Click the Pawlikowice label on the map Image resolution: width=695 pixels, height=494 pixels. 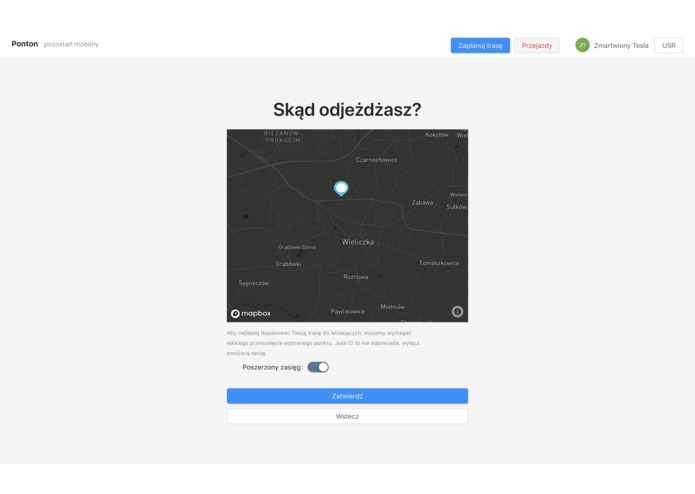(x=348, y=311)
